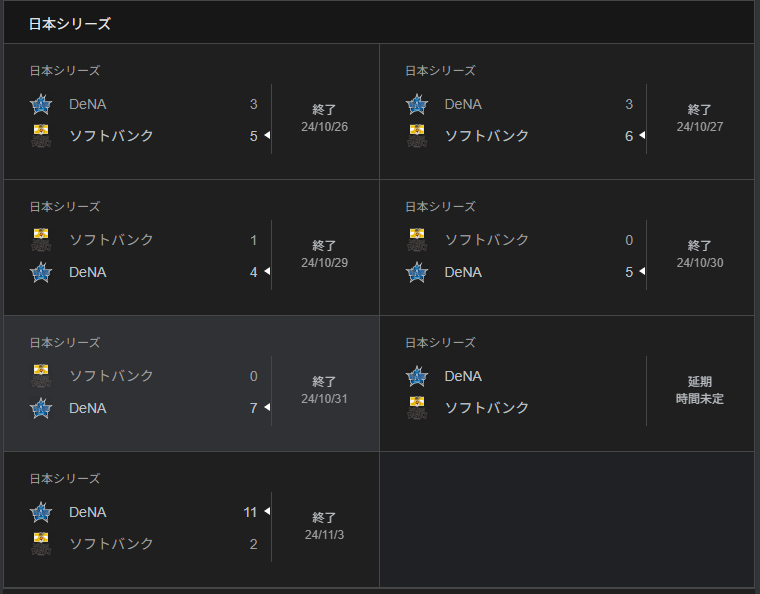This screenshot has height=594, width=760.
Task: Click ソフトバンク team name in 24/10/27 game
Action: coord(487,136)
